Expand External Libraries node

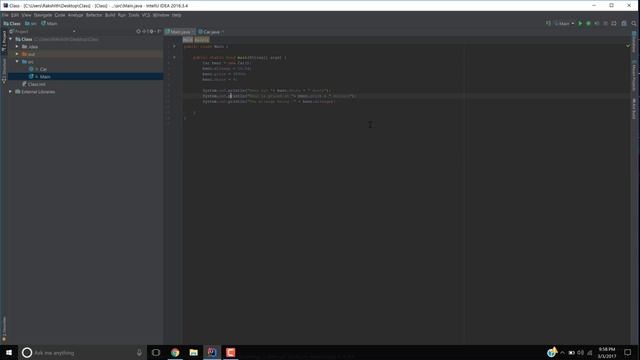click(x=11, y=92)
